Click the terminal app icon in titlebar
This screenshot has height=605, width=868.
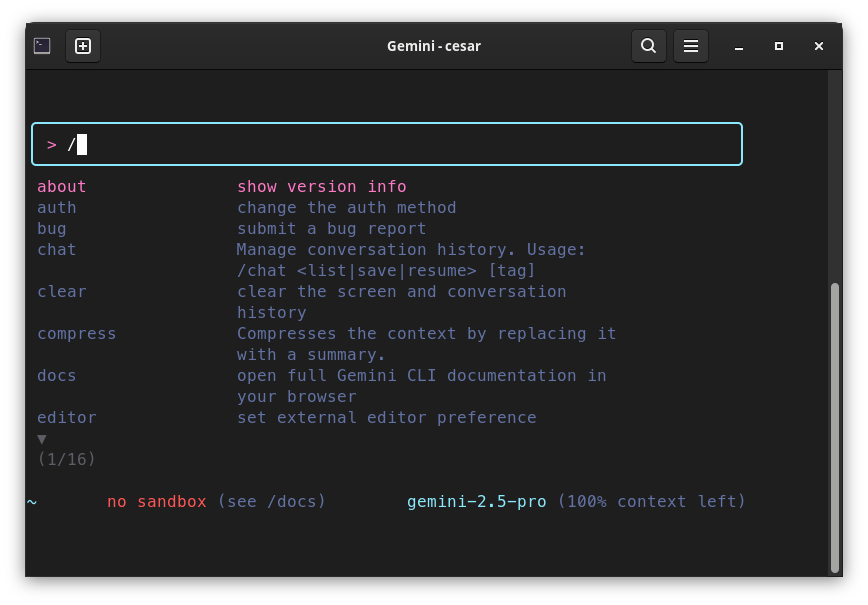click(42, 46)
